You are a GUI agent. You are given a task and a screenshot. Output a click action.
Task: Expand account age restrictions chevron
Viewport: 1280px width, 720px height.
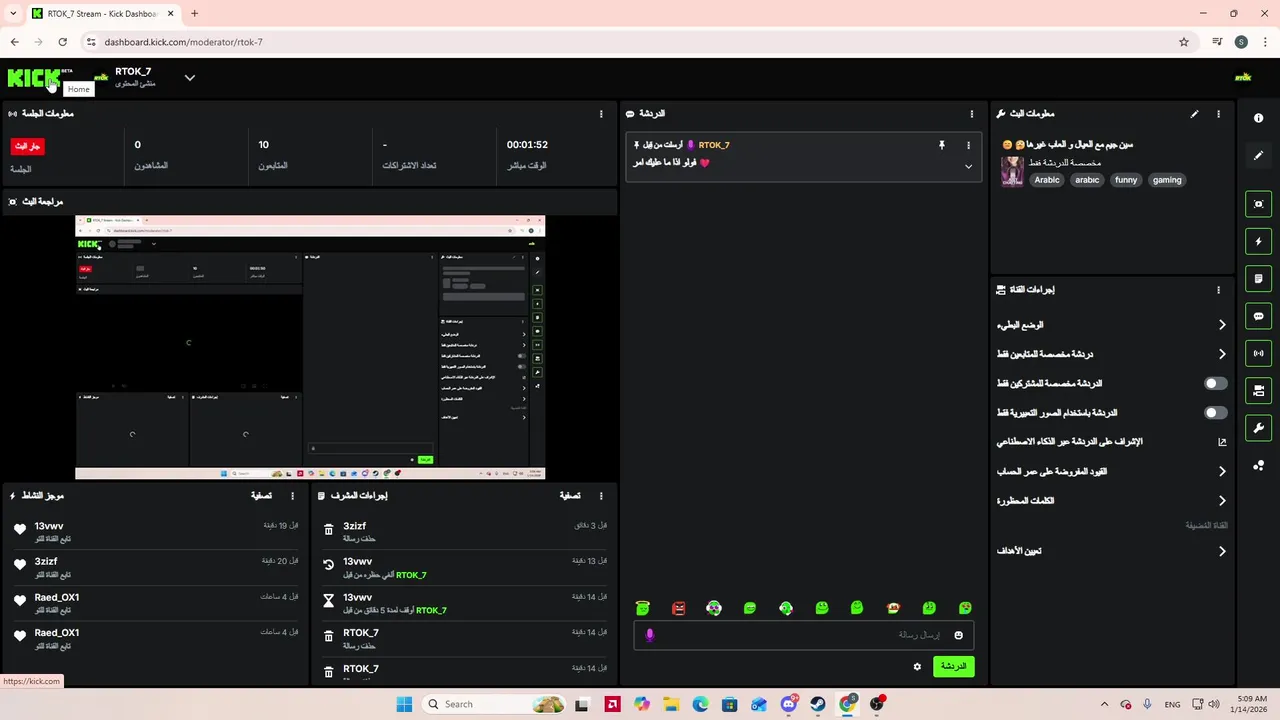[x=1222, y=471]
